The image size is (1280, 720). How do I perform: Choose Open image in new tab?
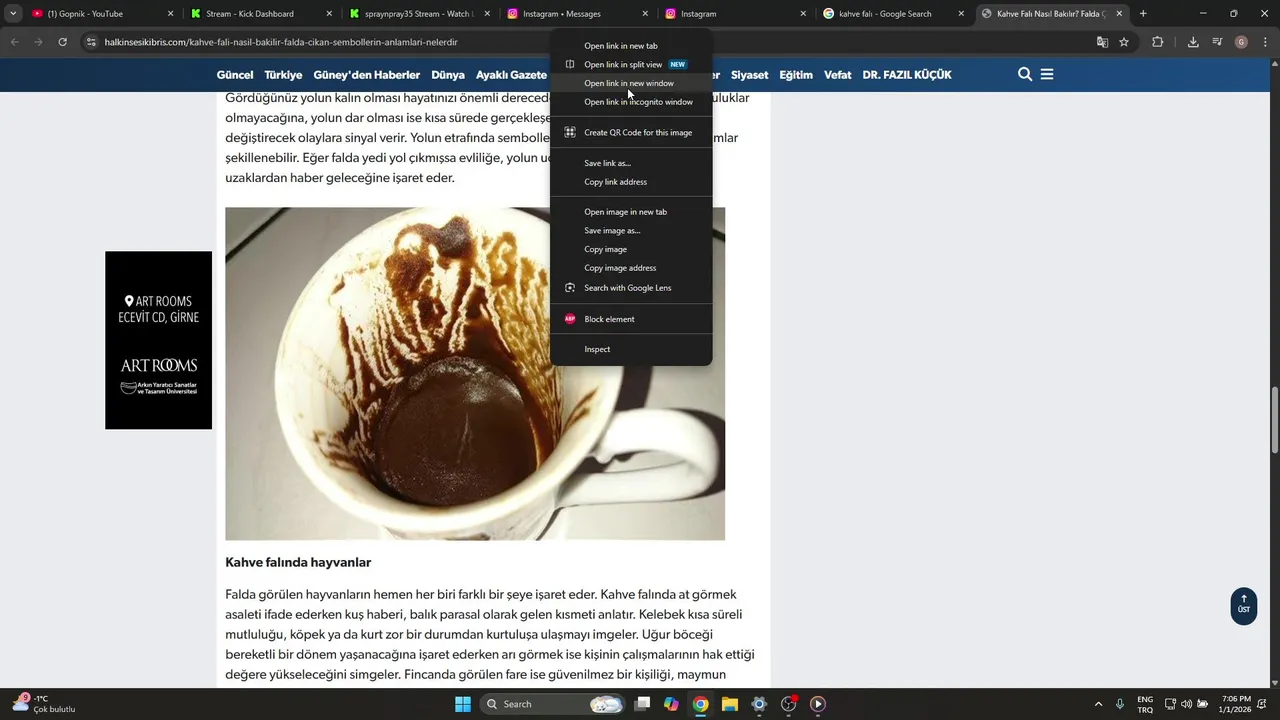coord(631,212)
